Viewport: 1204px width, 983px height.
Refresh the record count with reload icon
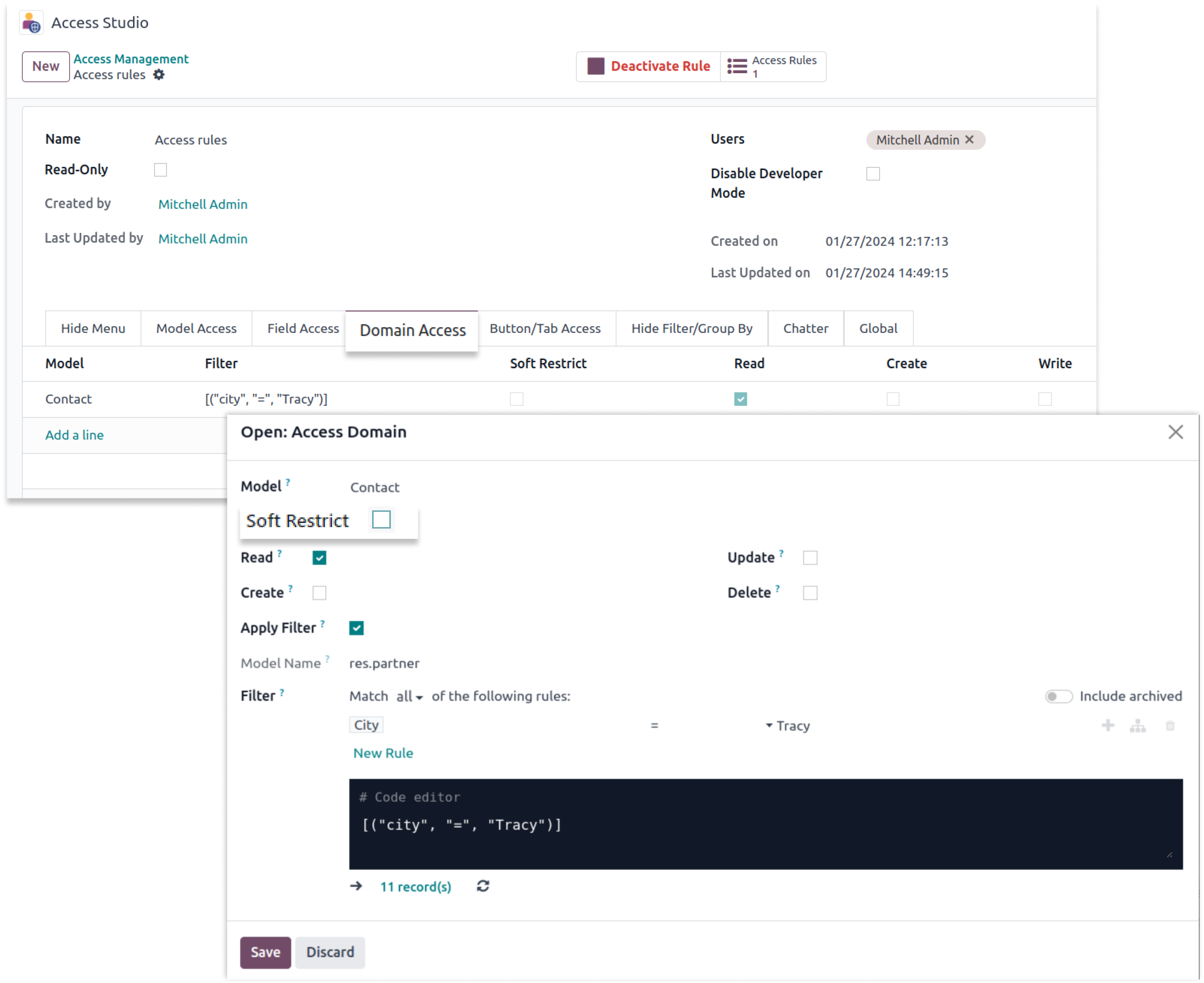[483, 886]
